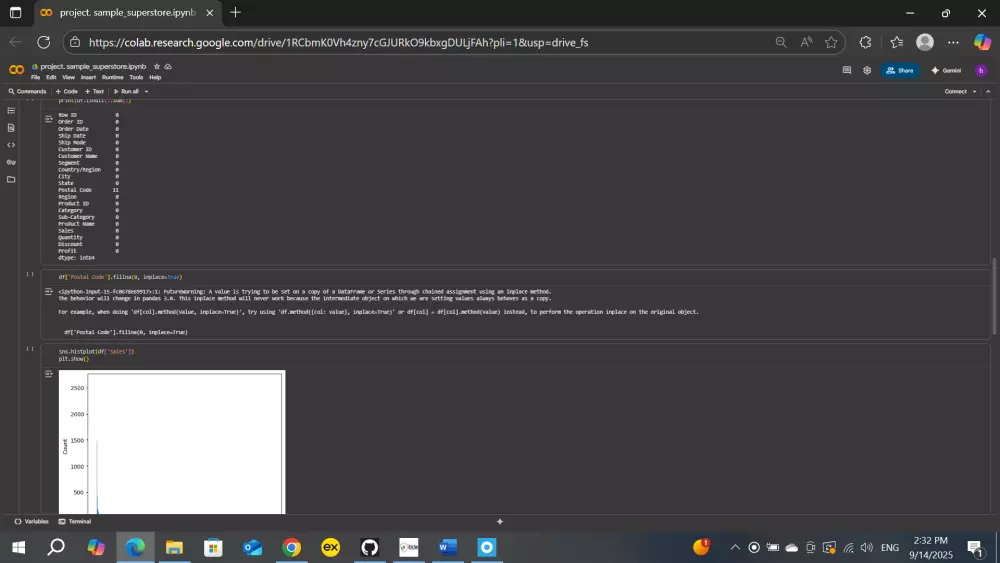The height and width of the screenshot is (563, 1000).
Task: Toggle output options of the isnull cell
Action: tap(48, 119)
